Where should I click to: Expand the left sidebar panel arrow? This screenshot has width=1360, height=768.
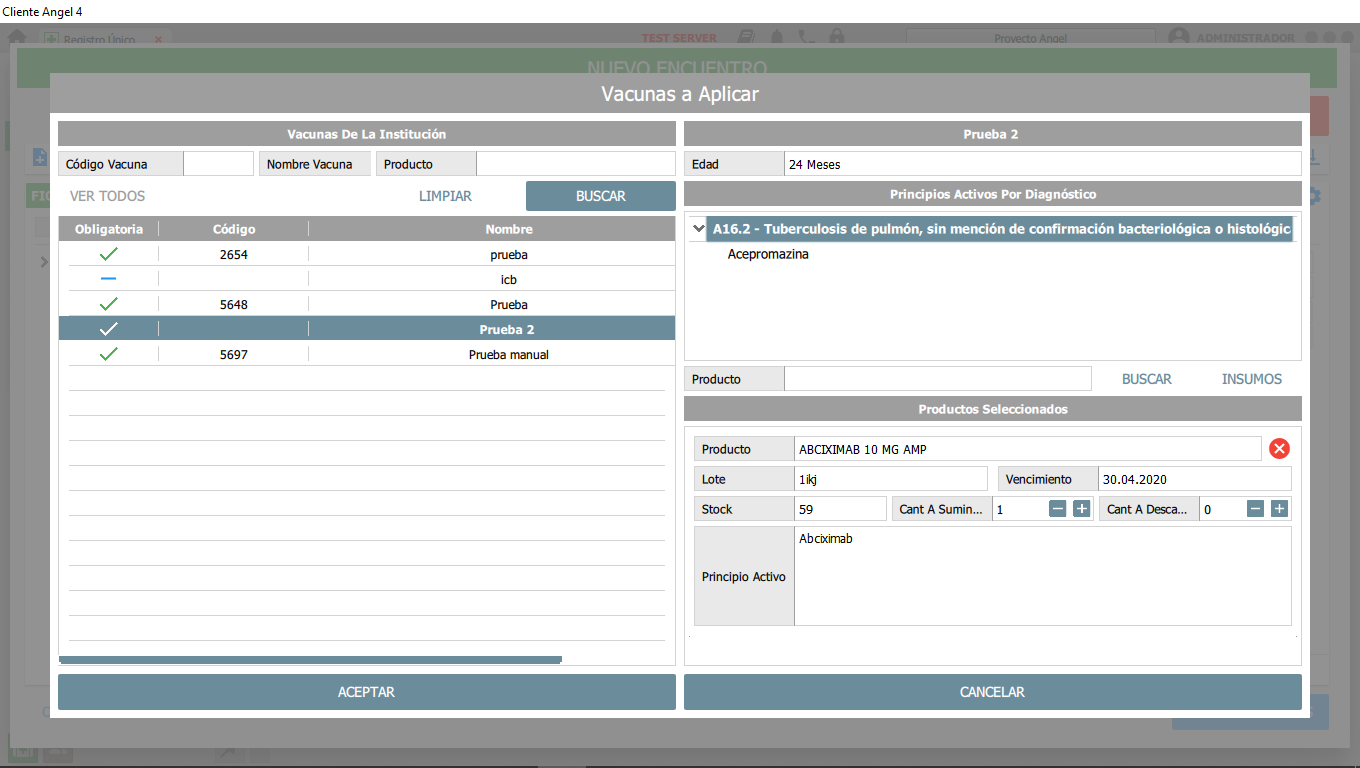[42, 262]
